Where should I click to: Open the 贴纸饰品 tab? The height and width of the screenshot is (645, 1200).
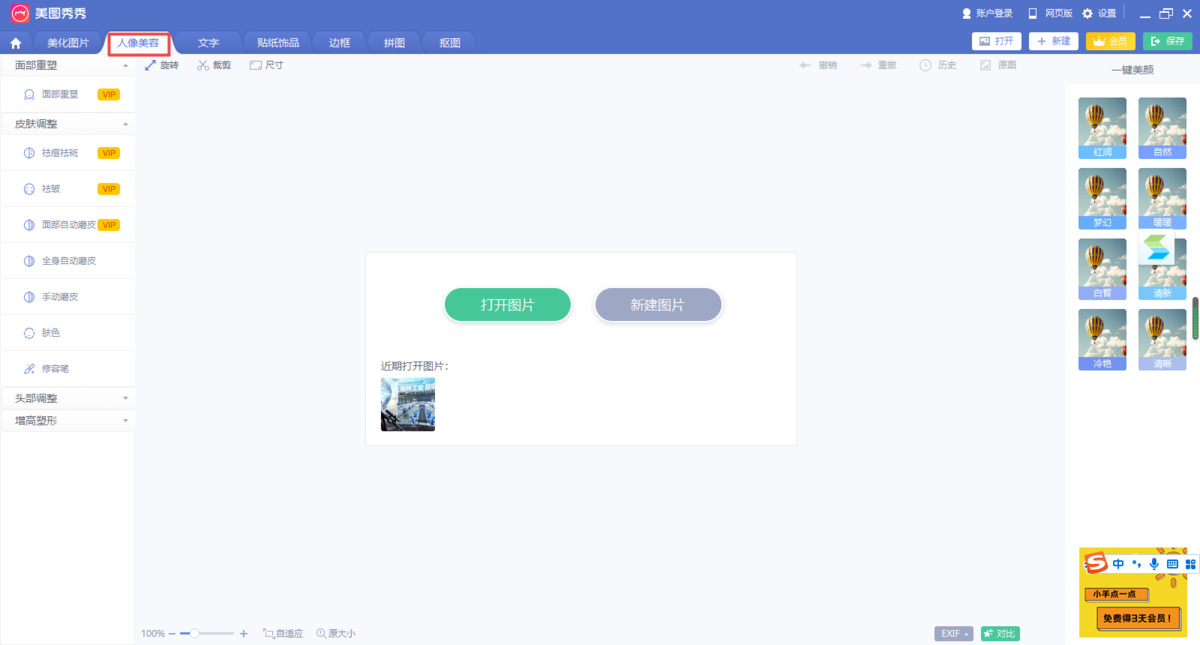pos(278,43)
